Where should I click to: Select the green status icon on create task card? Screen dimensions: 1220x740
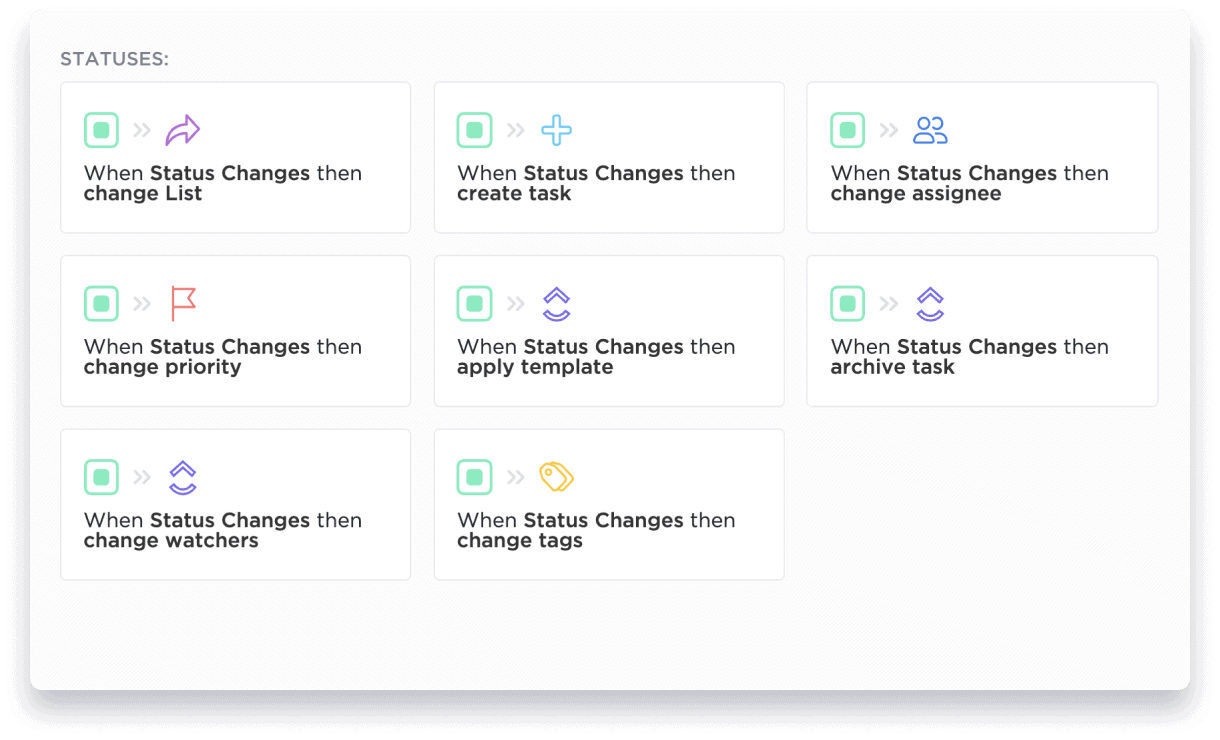click(x=474, y=129)
